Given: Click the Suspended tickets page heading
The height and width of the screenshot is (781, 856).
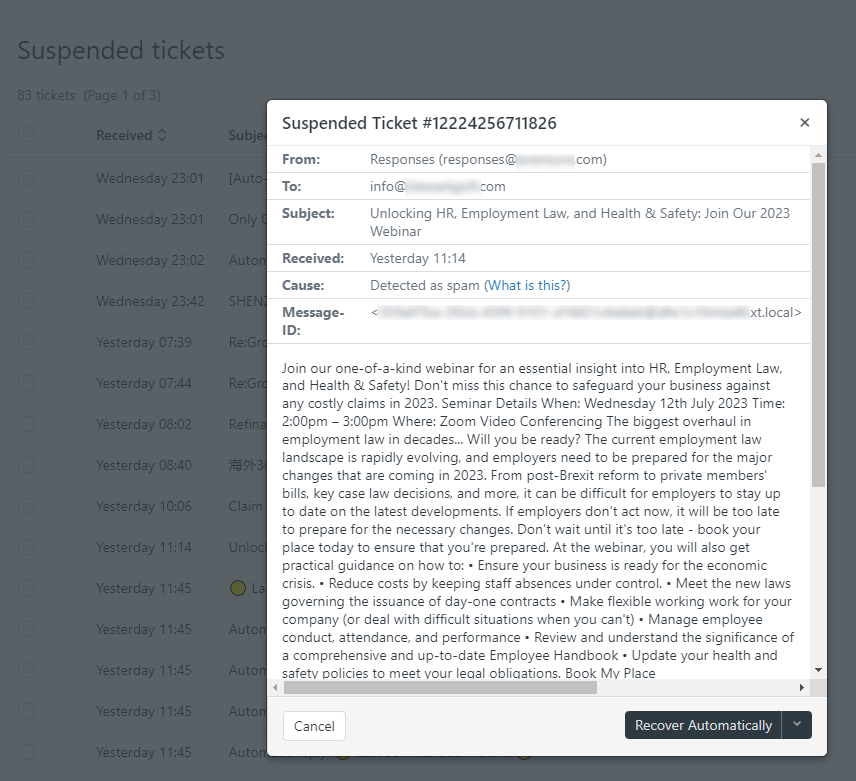Looking at the screenshot, I should coord(121,50).
